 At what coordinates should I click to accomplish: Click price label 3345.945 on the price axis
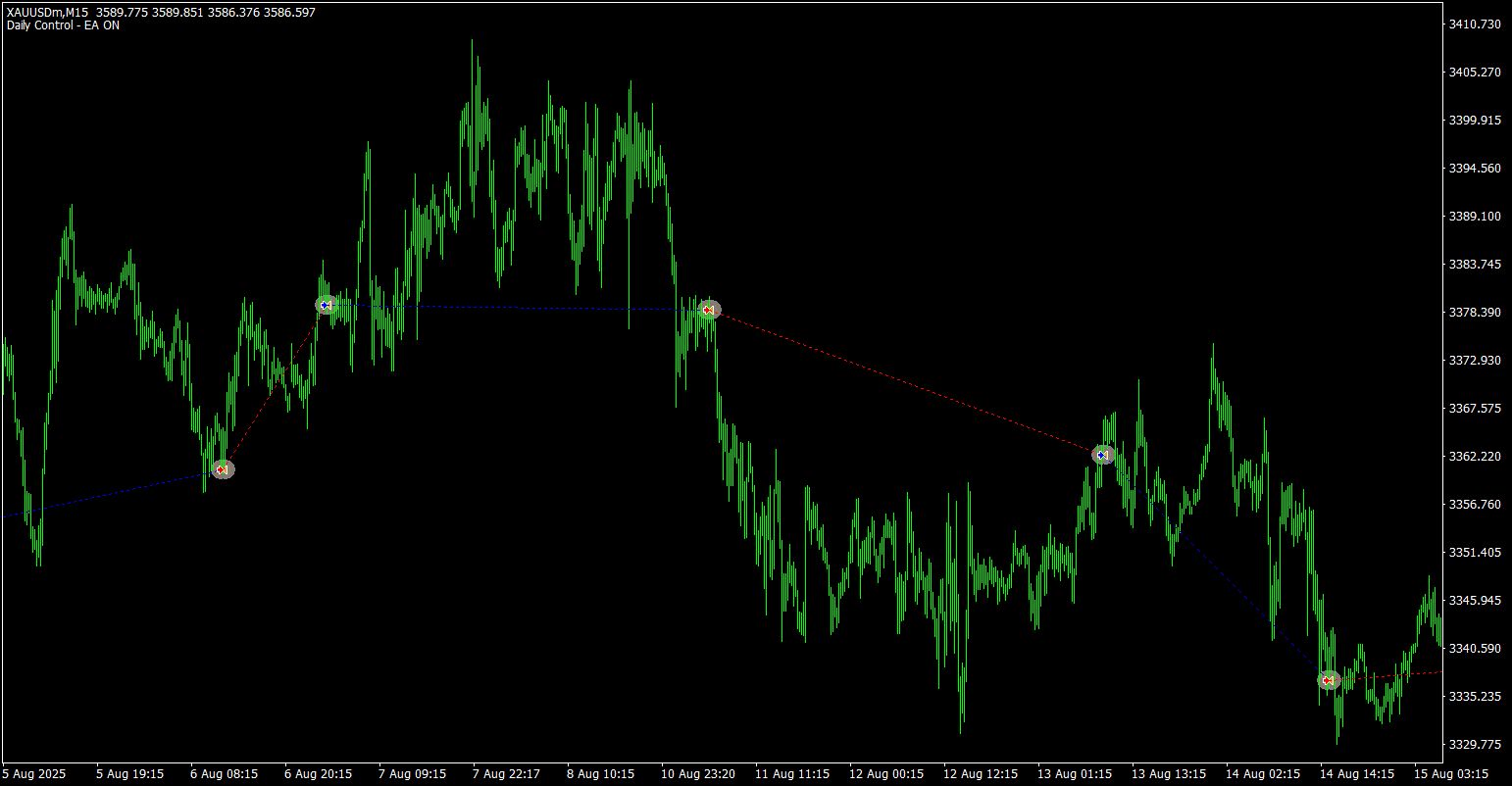[1475, 600]
